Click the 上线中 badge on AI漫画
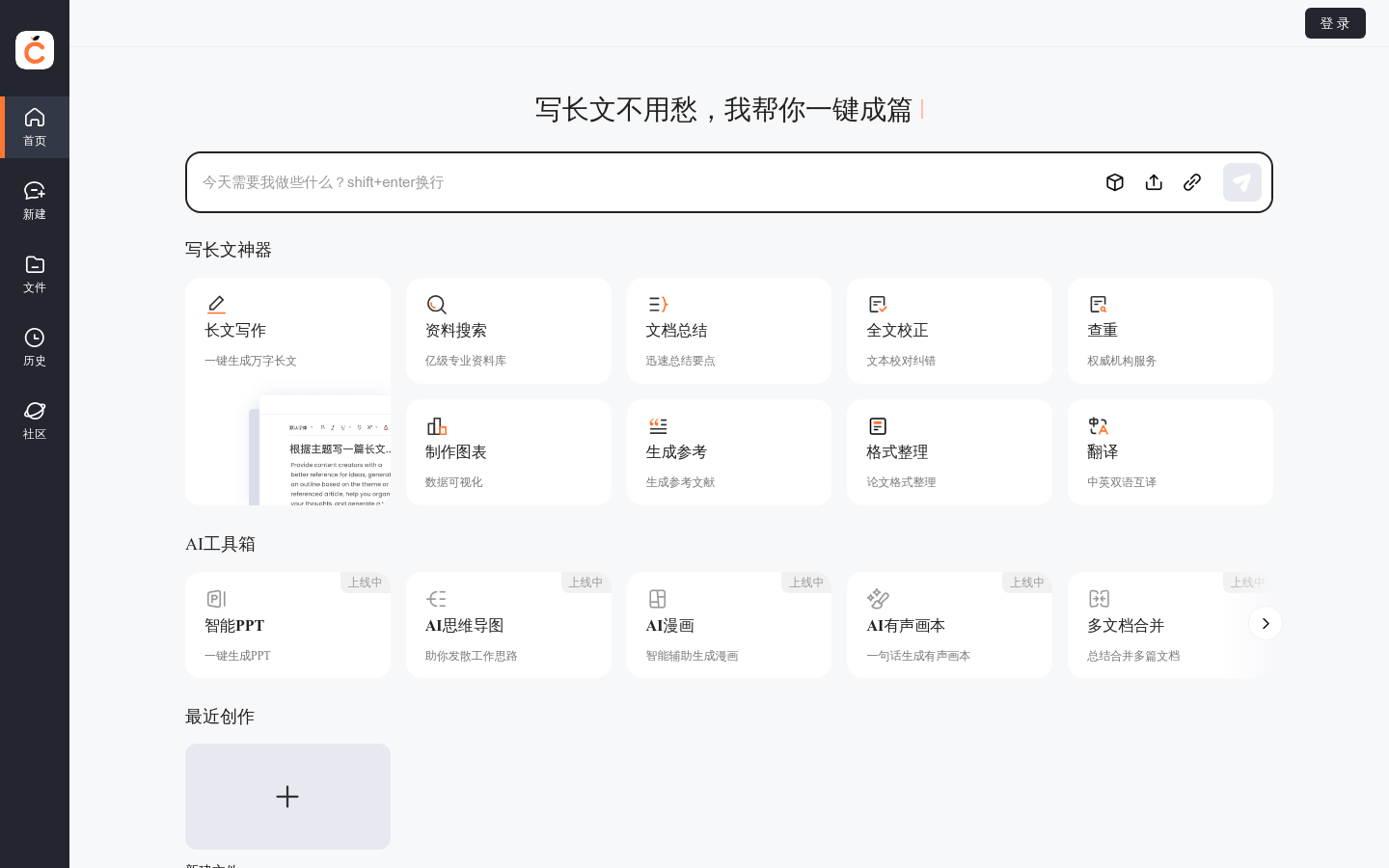1389x868 pixels. (x=806, y=583)
